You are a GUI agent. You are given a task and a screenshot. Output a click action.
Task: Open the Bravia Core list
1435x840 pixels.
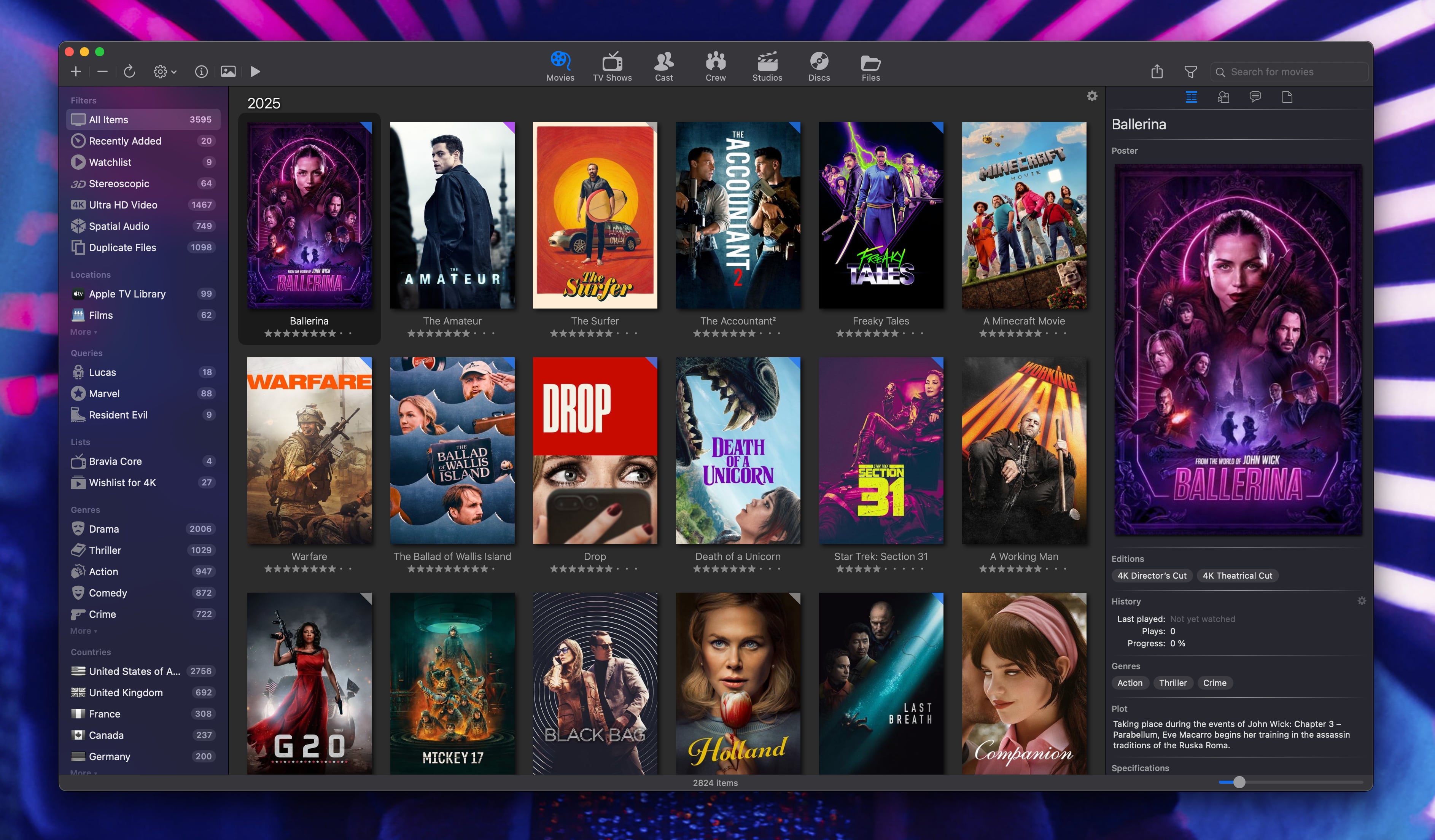pos(143,461)
